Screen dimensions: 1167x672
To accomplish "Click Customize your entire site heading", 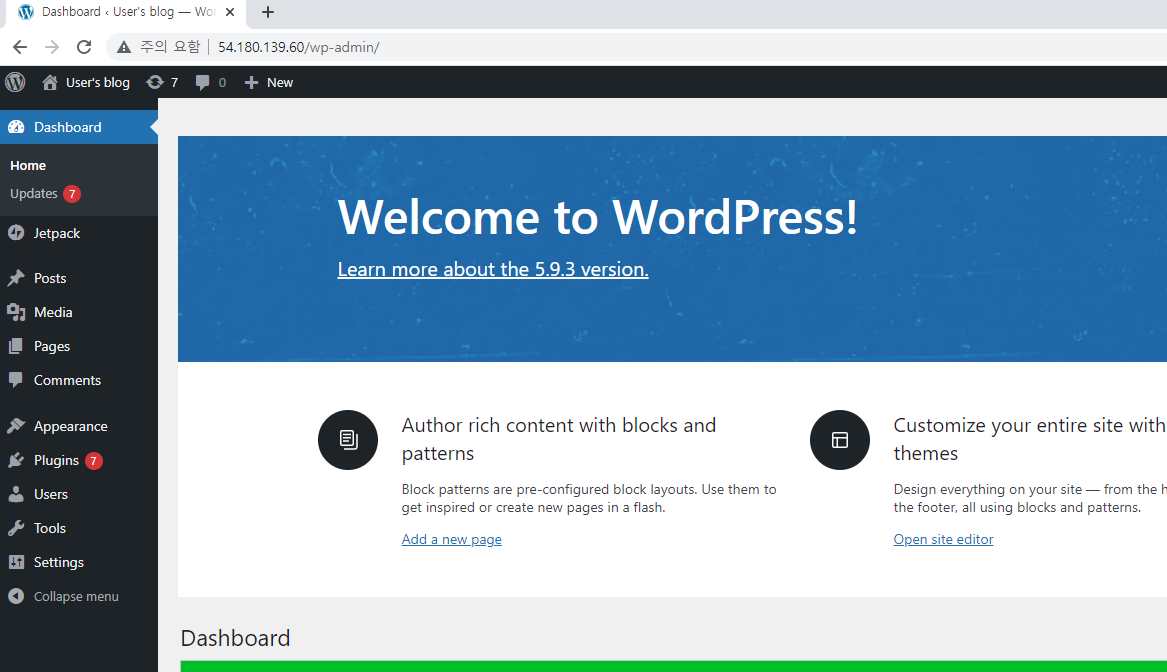I will (x=1029, y=439).
